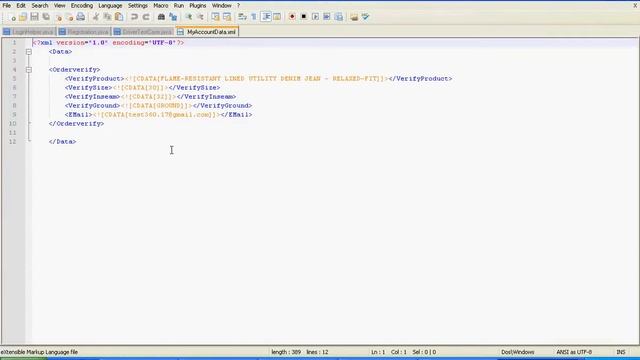
Task: Toggle the INS insert mode indicator
Action: pos(621,352)
